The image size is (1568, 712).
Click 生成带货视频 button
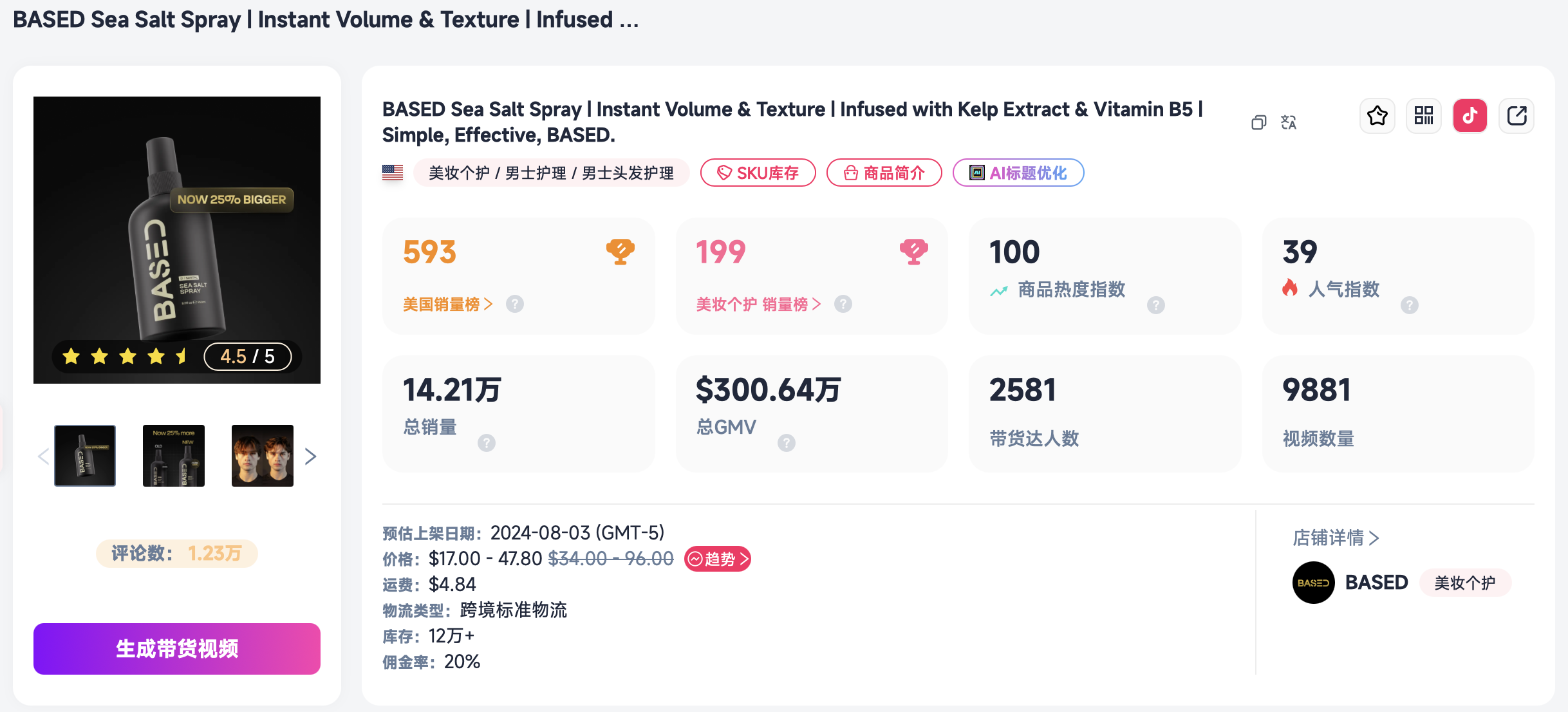pyautogui.click(x=177, y=649)
